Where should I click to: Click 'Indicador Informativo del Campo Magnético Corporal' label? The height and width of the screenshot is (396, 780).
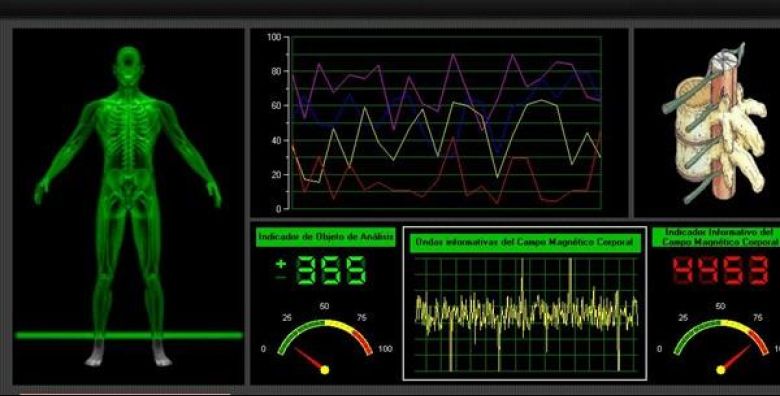(x=716, y=237)
